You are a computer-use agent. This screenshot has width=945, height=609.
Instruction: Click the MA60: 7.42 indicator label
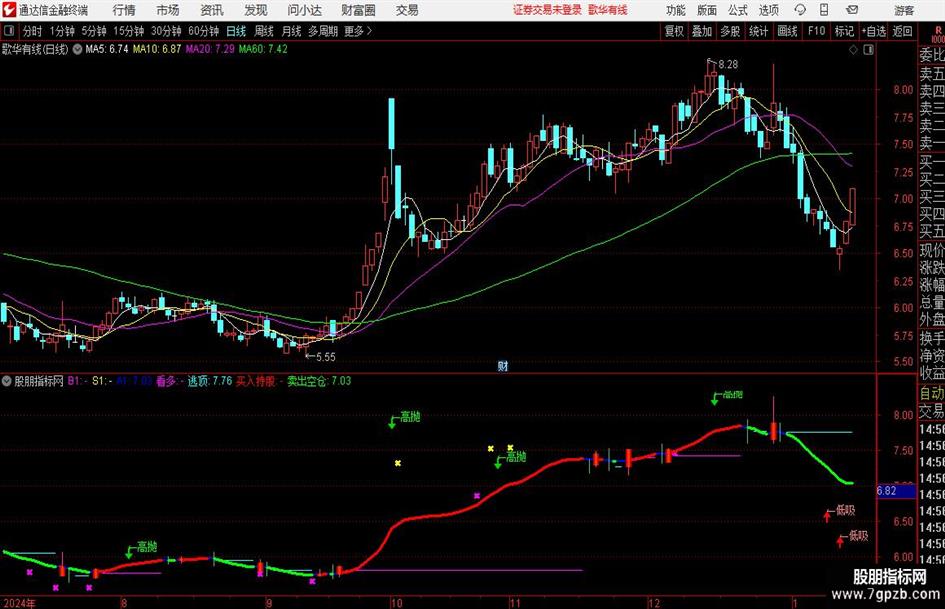263,49
